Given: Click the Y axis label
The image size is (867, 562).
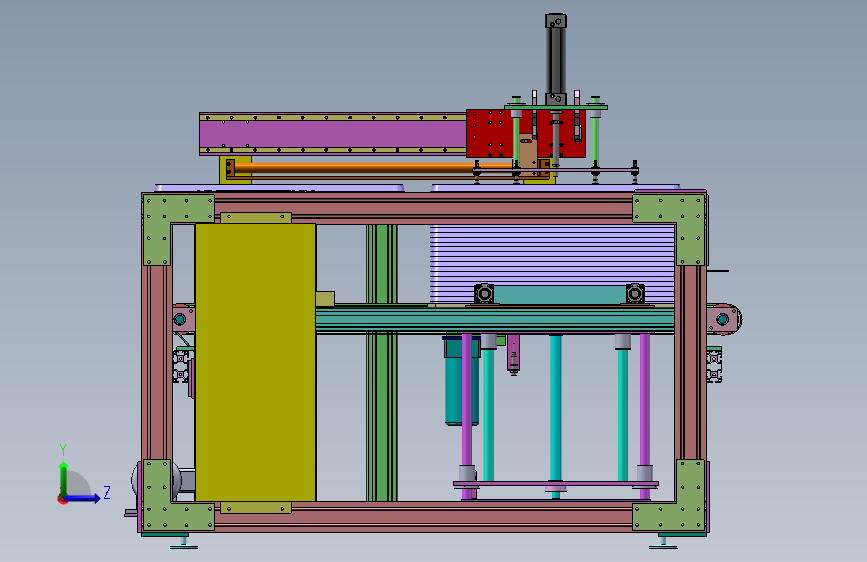Looking at the screenshot, I should (63, 450).
